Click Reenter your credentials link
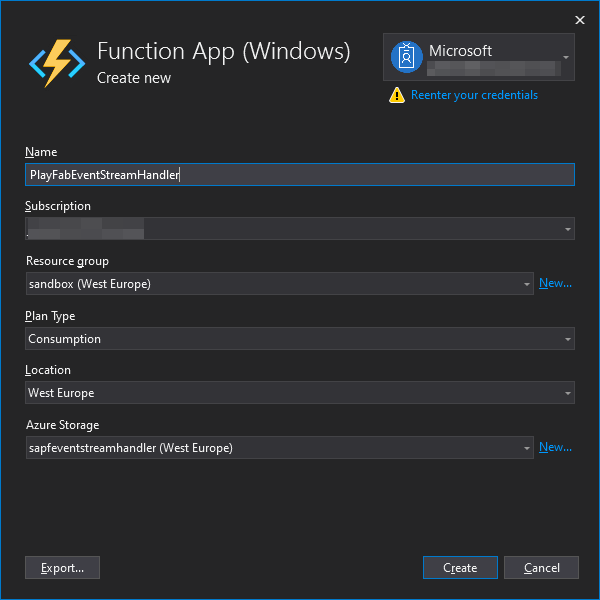The image size is (600, 600). [474, 95]
